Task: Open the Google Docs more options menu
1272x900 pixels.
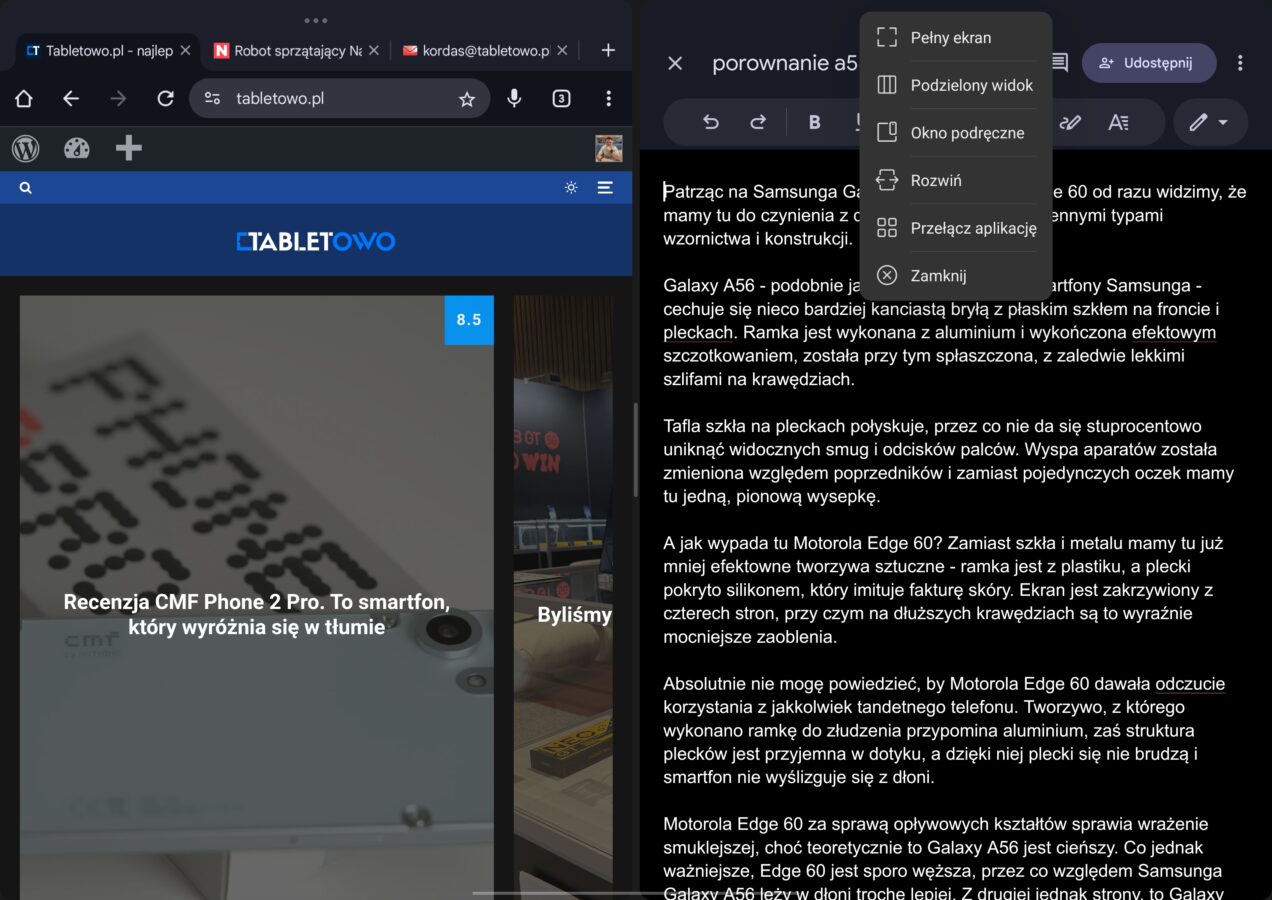Action: tap(1240, 63)
